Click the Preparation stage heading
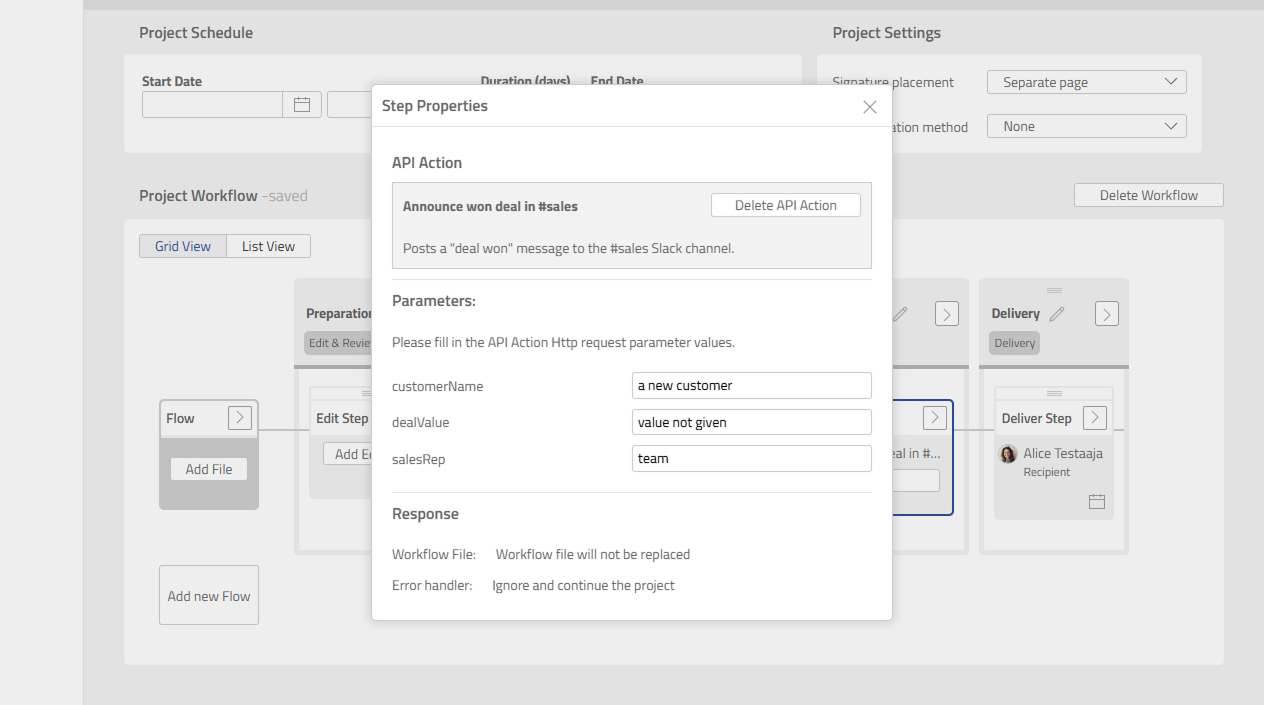1264x705 pixels. [x=339, y=314]
